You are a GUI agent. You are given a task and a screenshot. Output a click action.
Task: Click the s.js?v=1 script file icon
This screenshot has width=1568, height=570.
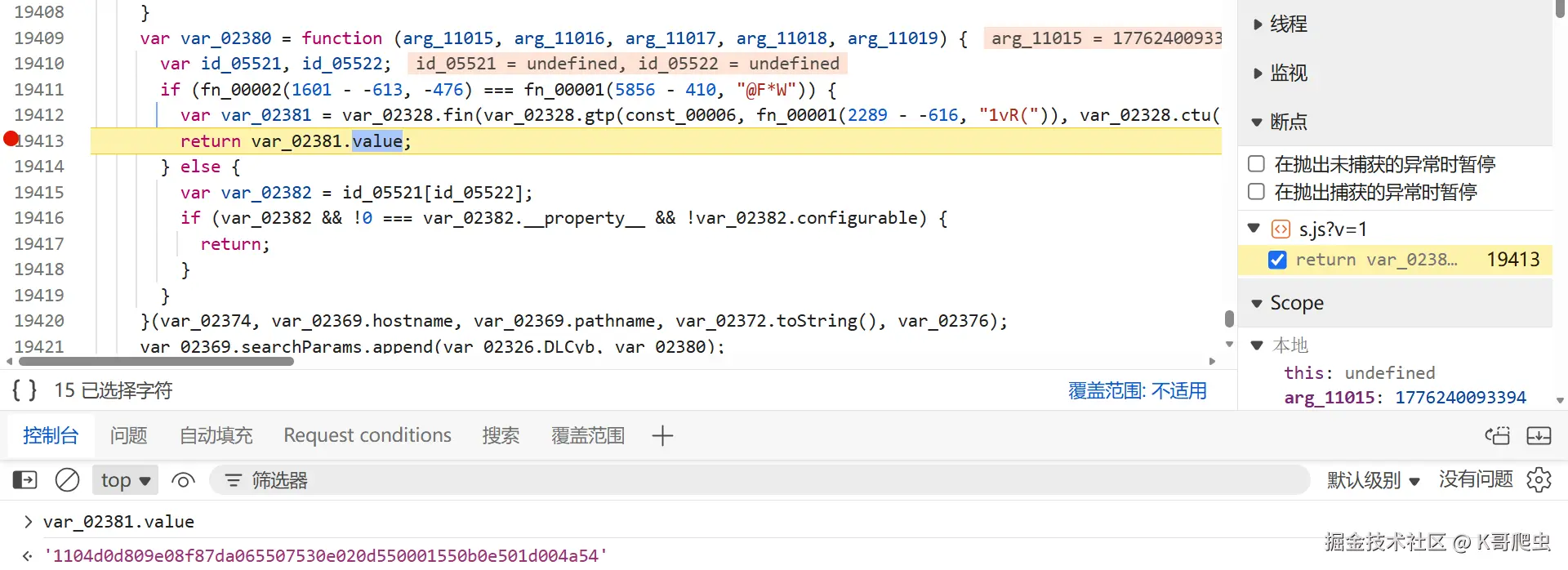[x=1281, y=229]
